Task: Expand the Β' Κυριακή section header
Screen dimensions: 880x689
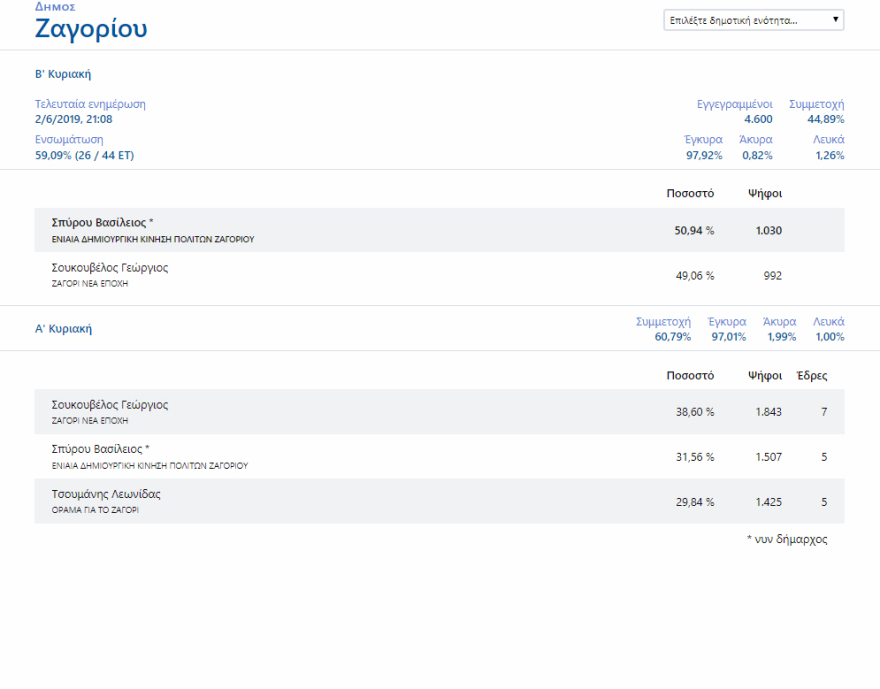Action: tap(63, 74)
